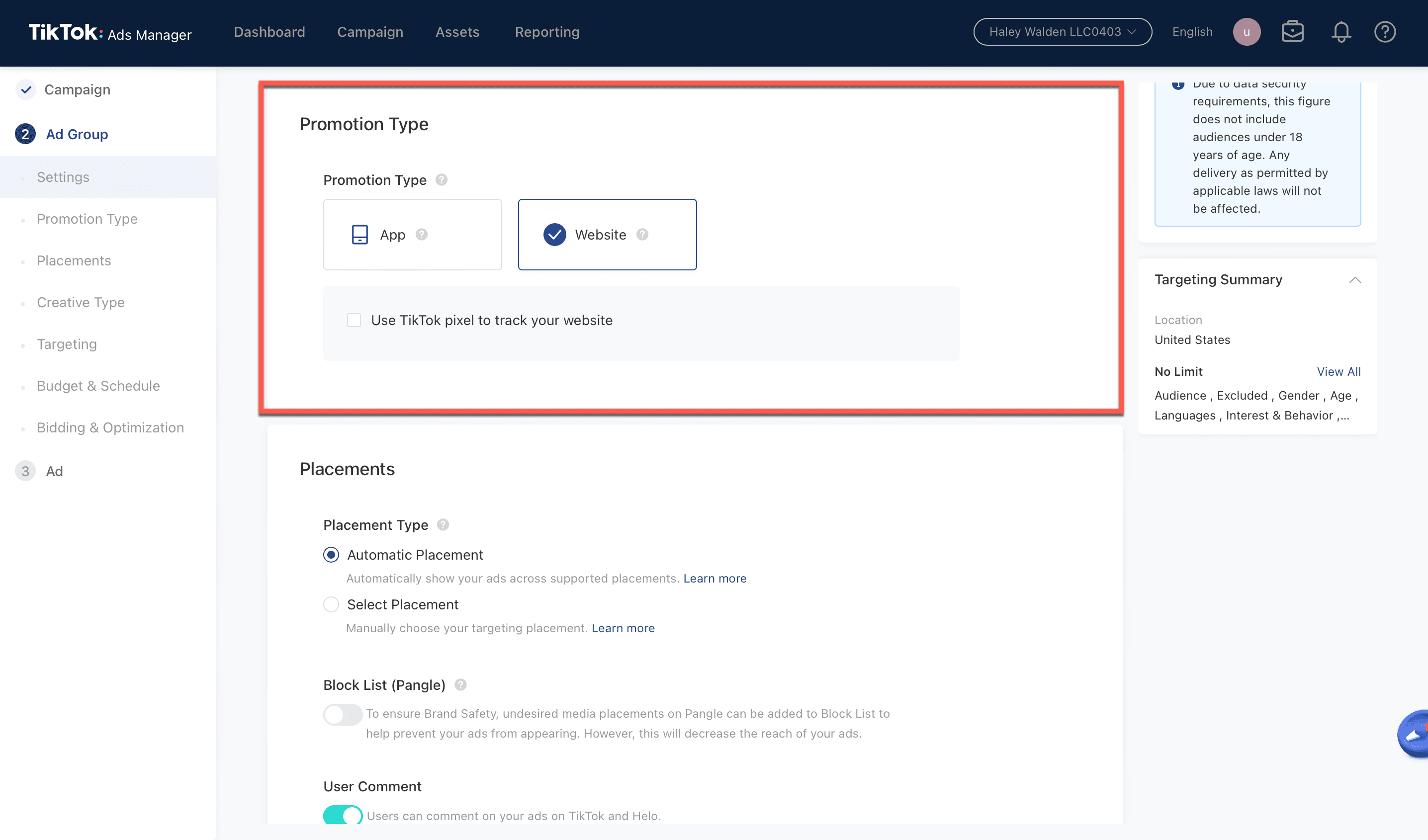Click the help question mark icon in header

[1384, 32]
